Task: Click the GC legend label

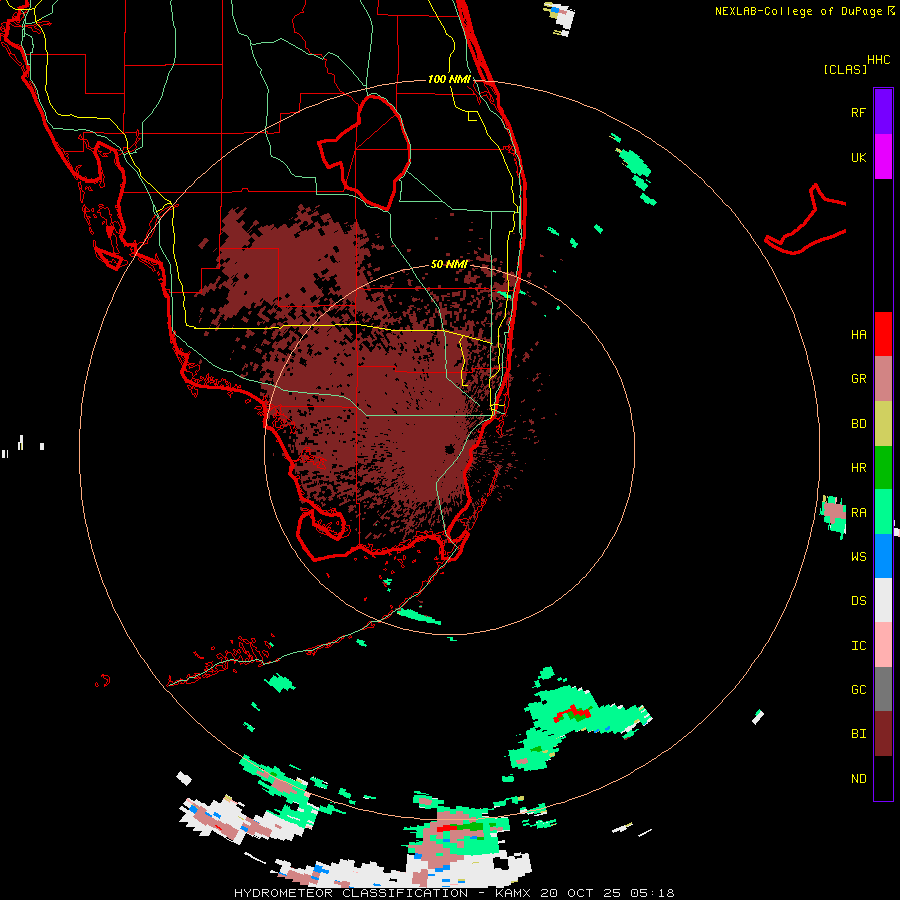Action: (x=858, y=689)
